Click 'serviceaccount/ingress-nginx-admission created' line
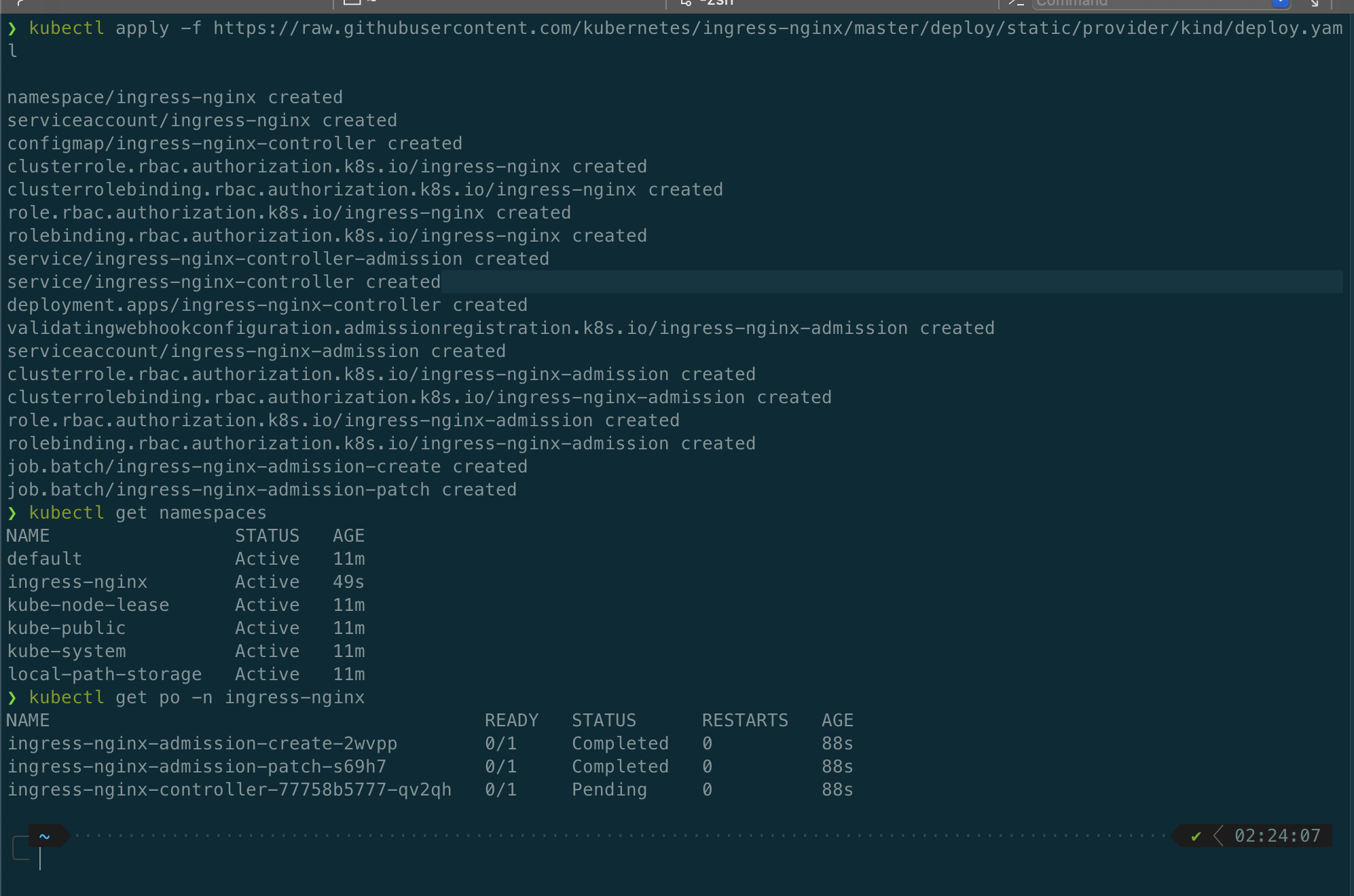 pyautogui.click(x=257, y=352)
